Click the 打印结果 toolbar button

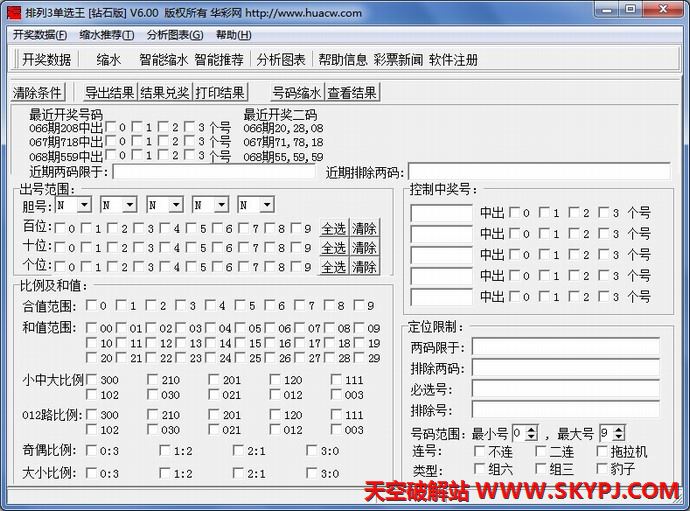(x=220, y=93)
